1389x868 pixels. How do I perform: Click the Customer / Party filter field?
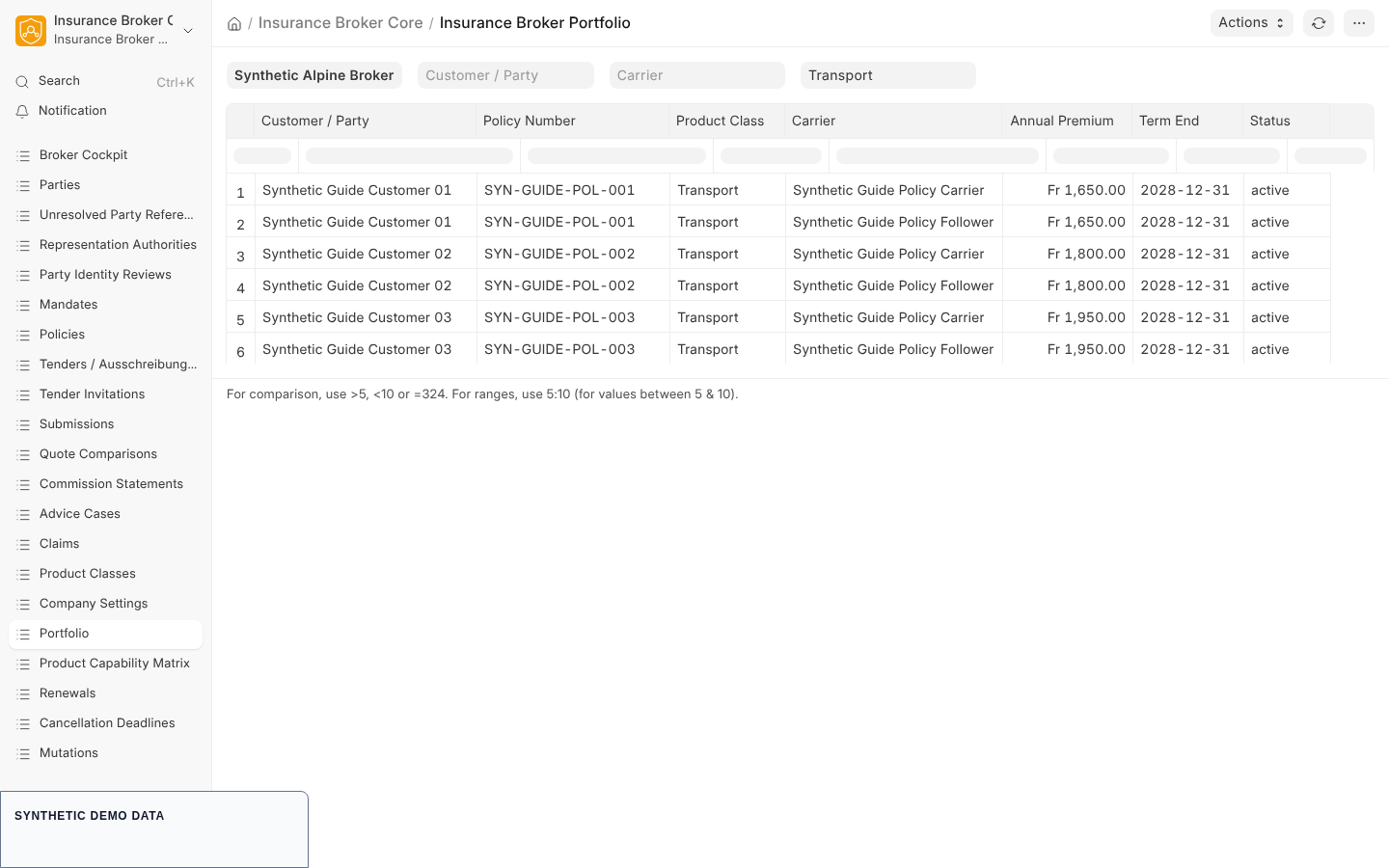click(505, 75)
